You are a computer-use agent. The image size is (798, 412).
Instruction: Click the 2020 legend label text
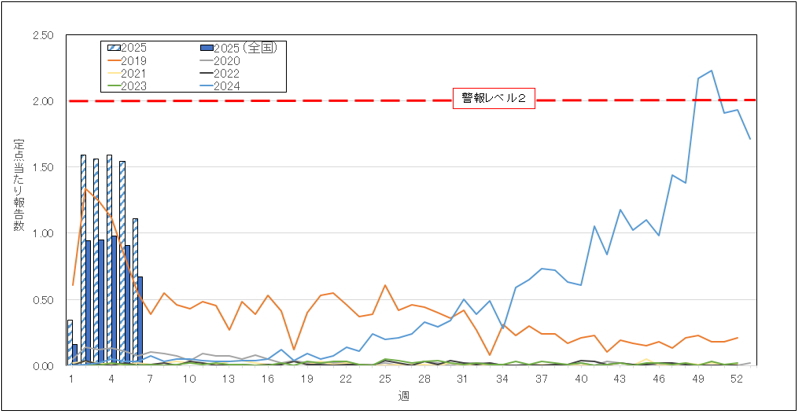tap(229, 61)
